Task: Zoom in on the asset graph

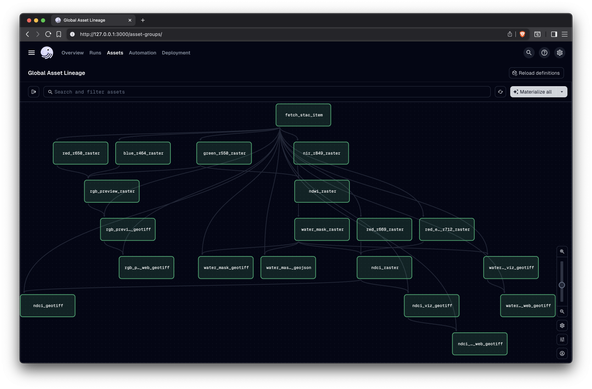Action: click(562, 252)
